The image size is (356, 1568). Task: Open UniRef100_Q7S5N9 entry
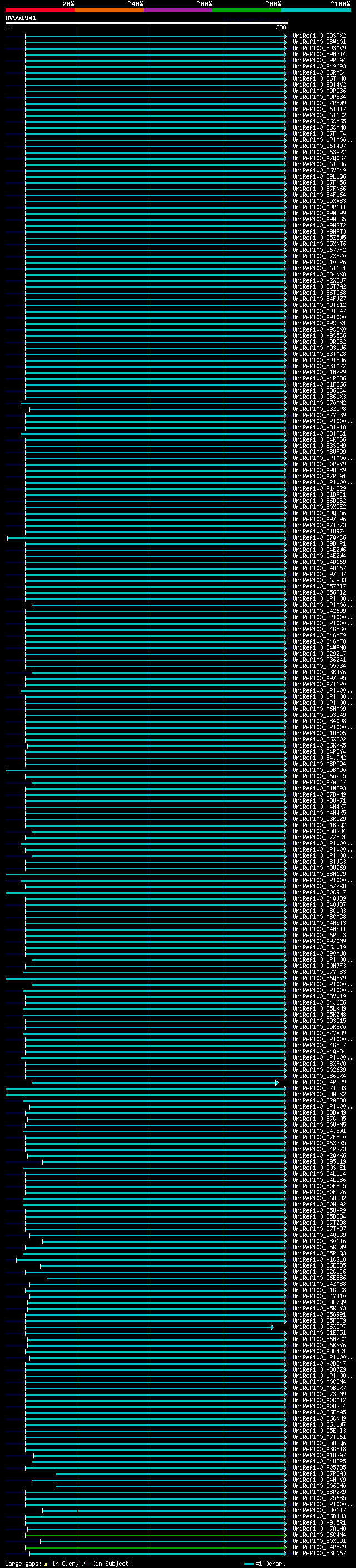319,1394
